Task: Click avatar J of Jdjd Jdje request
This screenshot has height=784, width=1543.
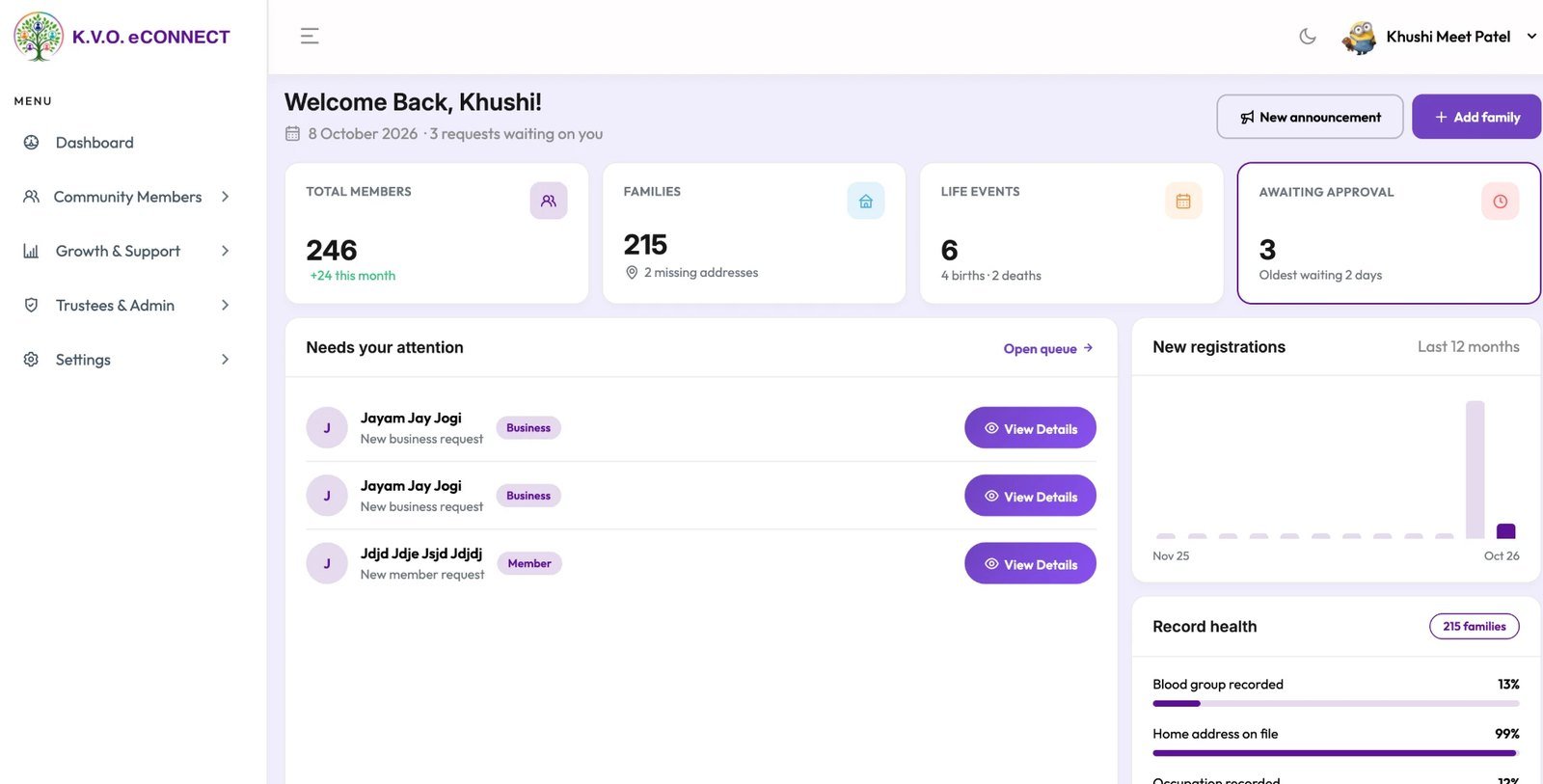Action: [x=327, y=563]
